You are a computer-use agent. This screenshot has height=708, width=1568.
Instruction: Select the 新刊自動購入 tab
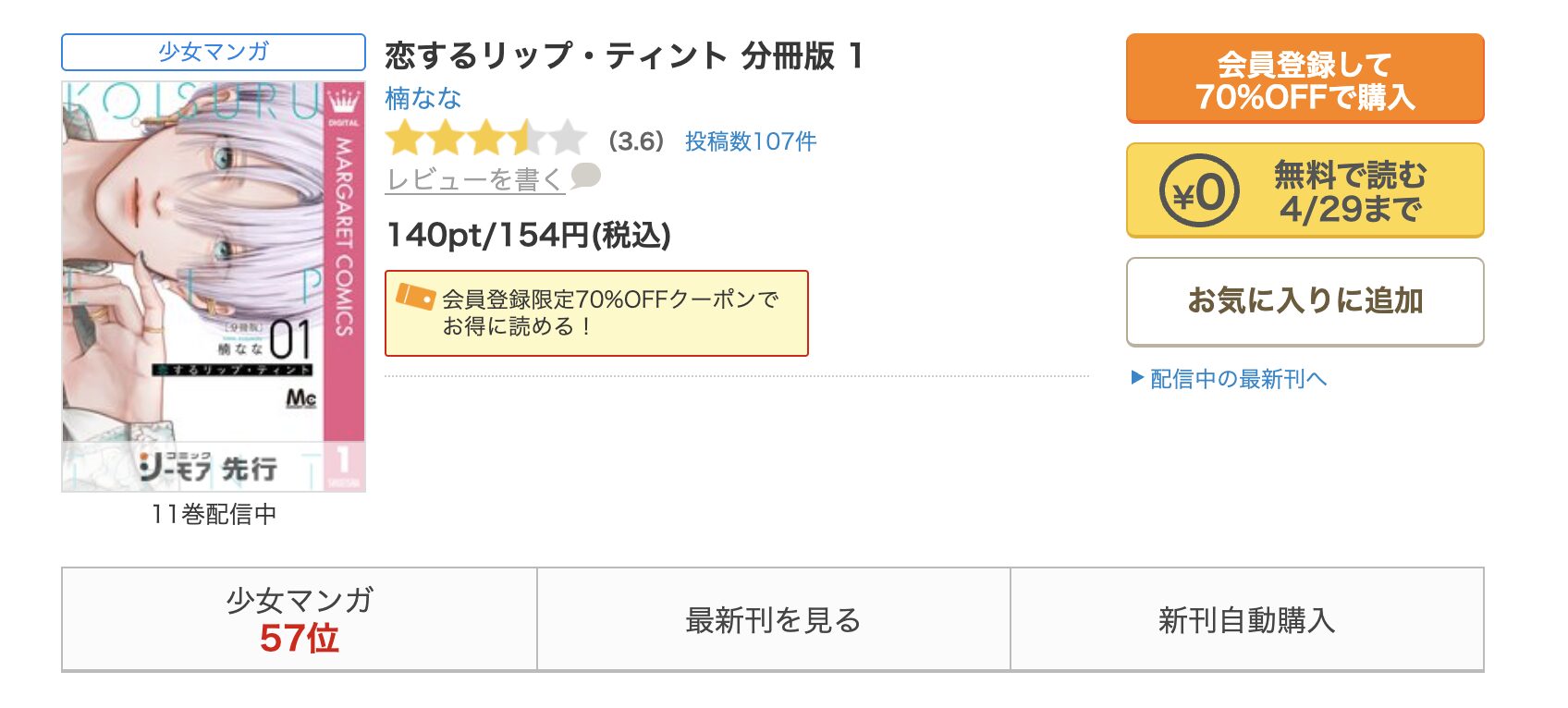[1247, 619]
